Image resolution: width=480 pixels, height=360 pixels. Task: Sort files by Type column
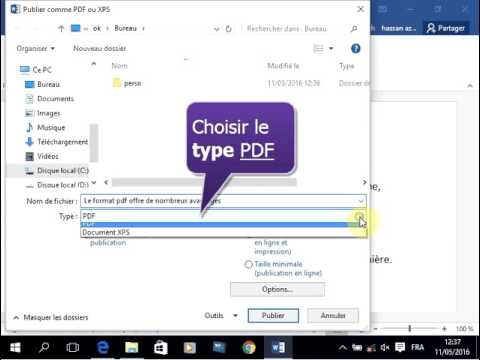346,66
